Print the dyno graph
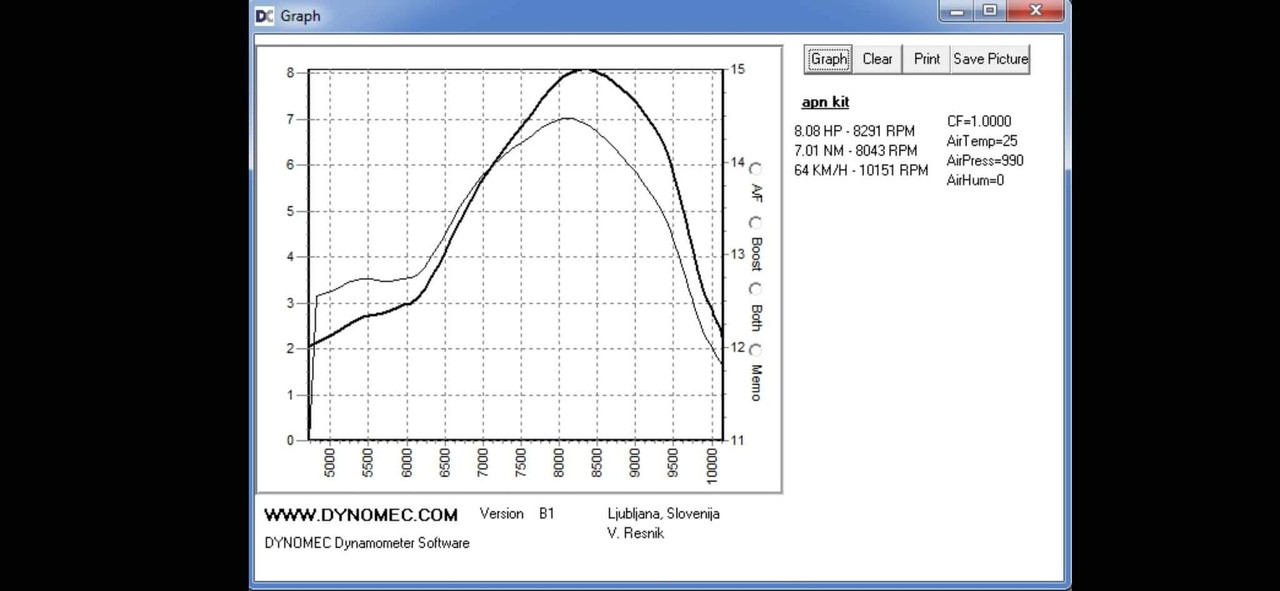The height and width of the screenshot is (591, 1280). [x=927, y=59]
